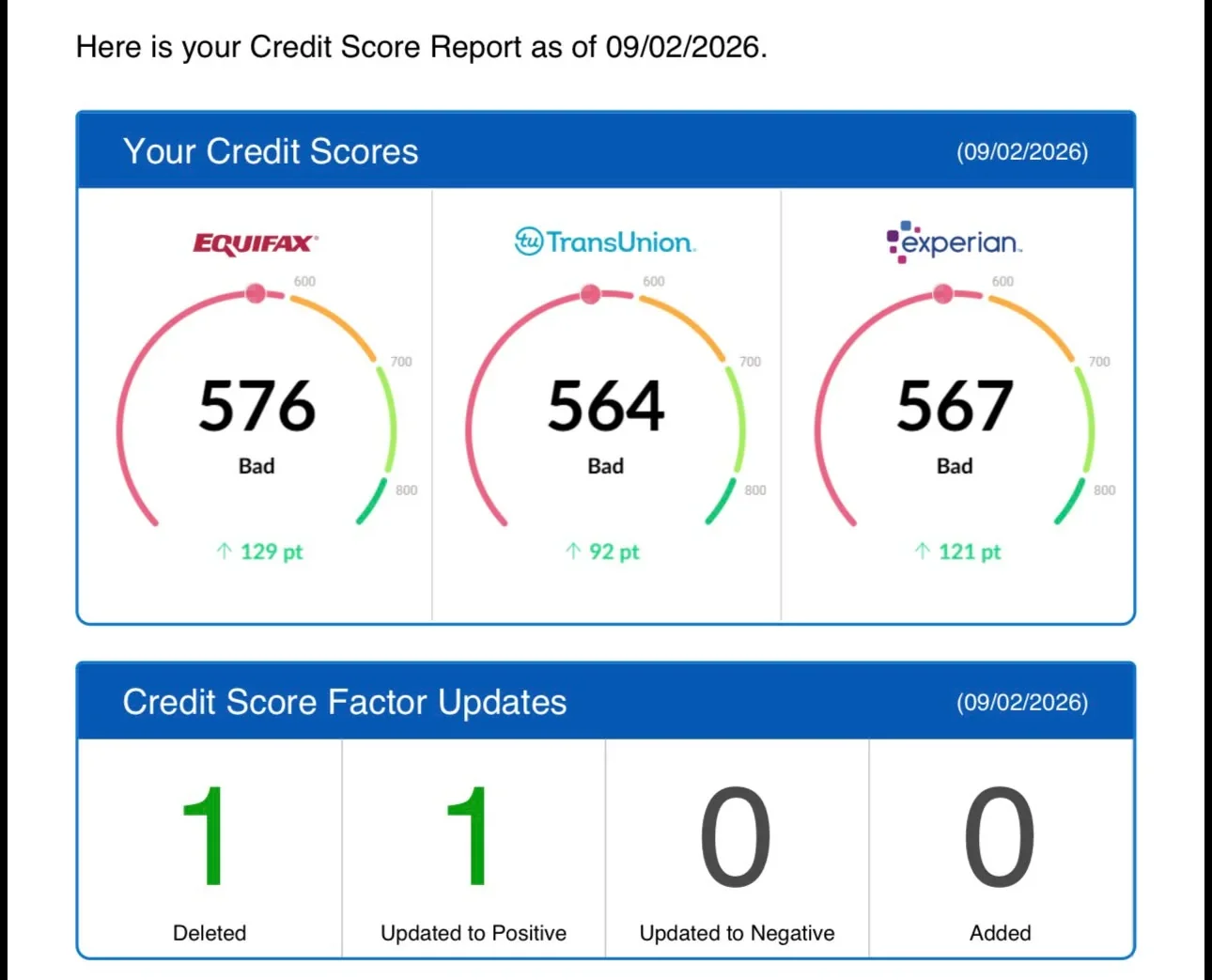Click the Added count of 0
The height and width of the screenshot is (980, 1212).
pos(1000,836)
